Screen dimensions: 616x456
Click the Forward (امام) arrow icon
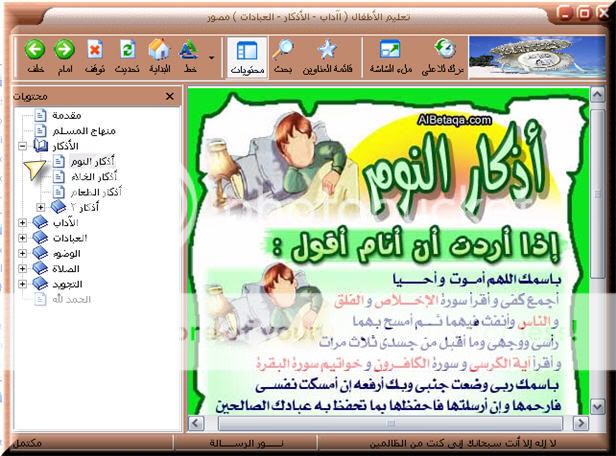pyautogui.click(x=65, y=50)
